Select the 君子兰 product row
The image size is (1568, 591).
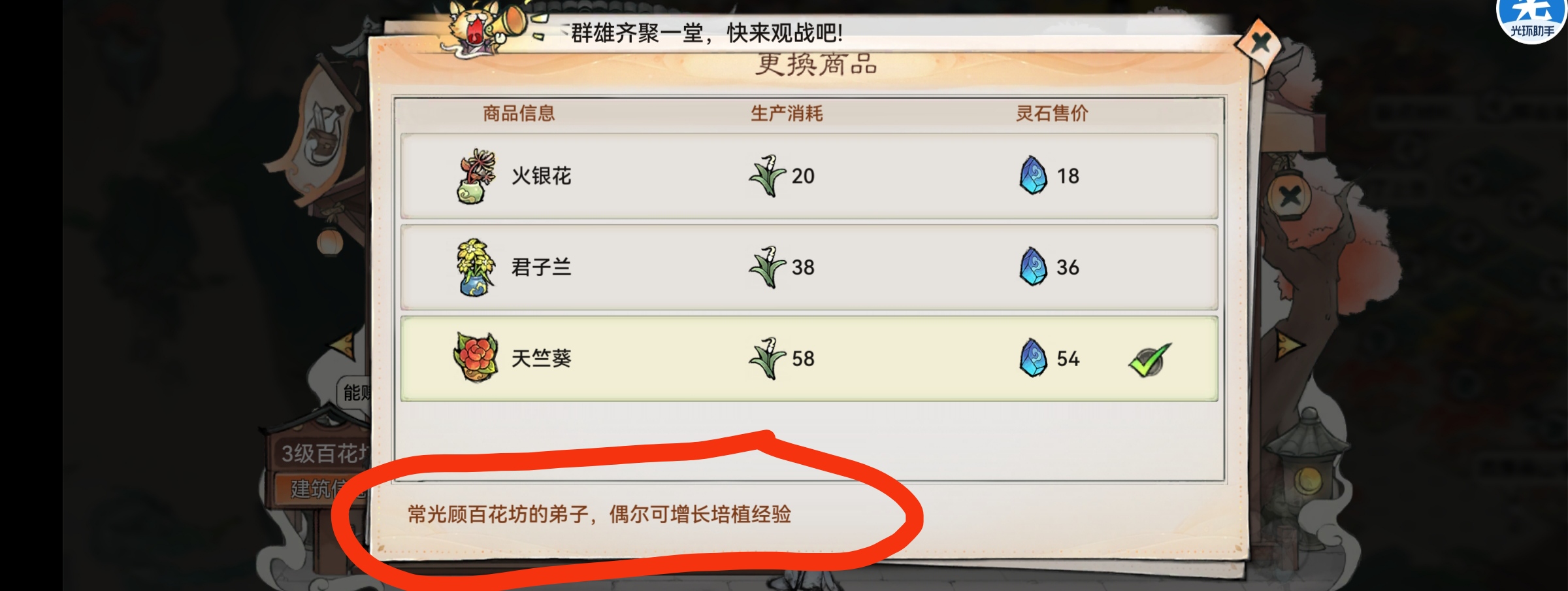(809, 267)
